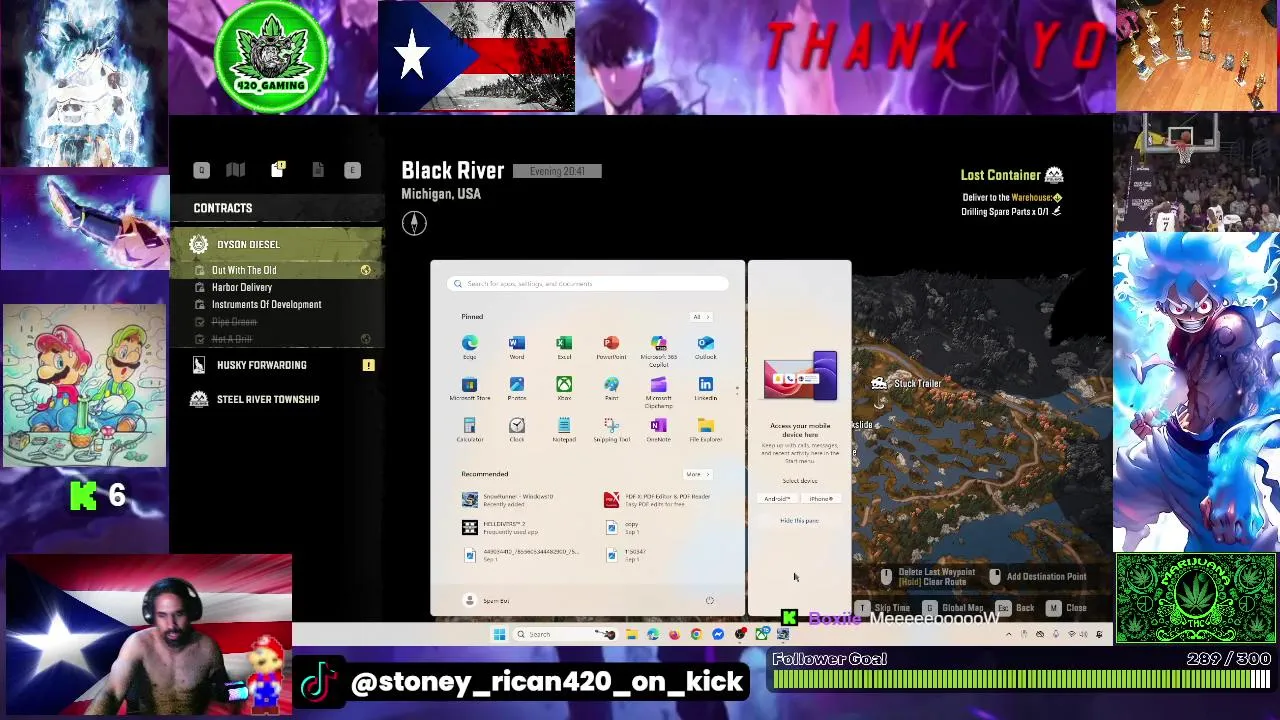
Task: Click Hide this pane link
Action: point(799,521)
